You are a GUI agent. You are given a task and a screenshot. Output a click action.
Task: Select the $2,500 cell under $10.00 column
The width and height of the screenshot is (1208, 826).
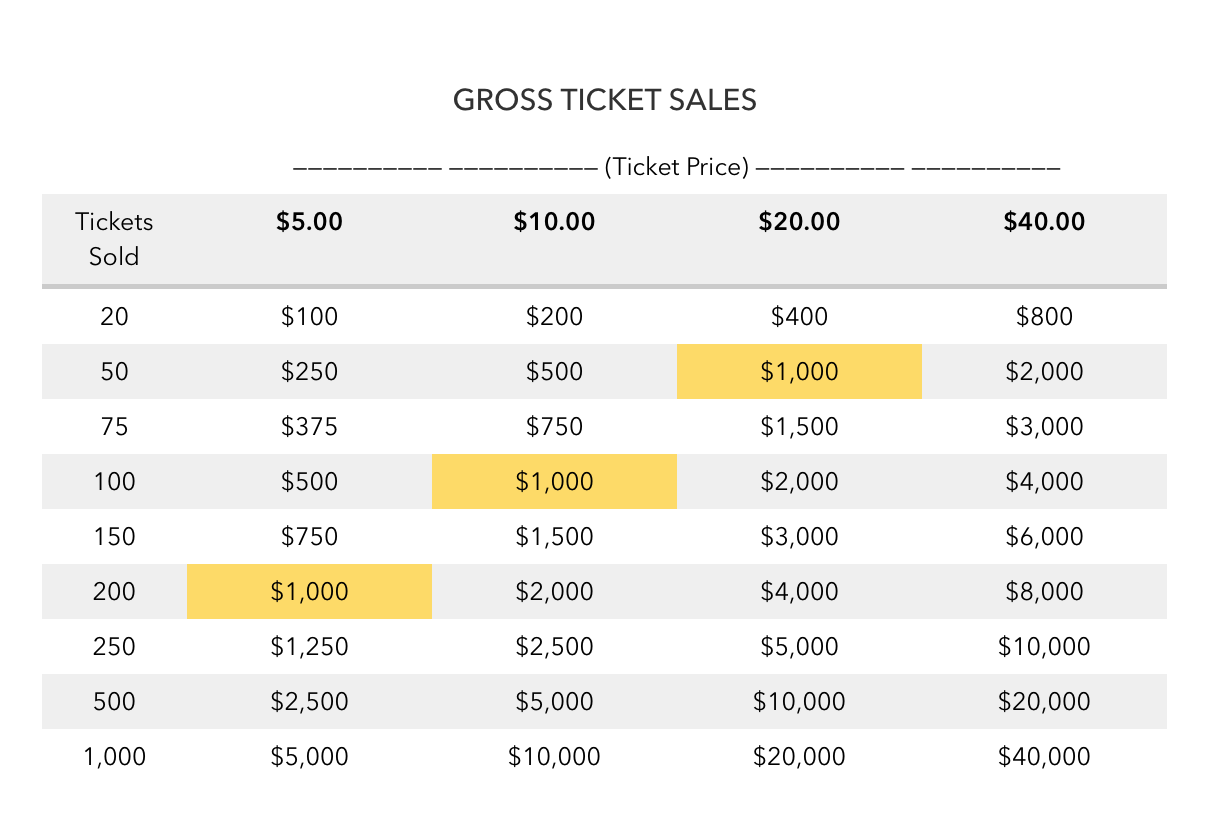554,646
